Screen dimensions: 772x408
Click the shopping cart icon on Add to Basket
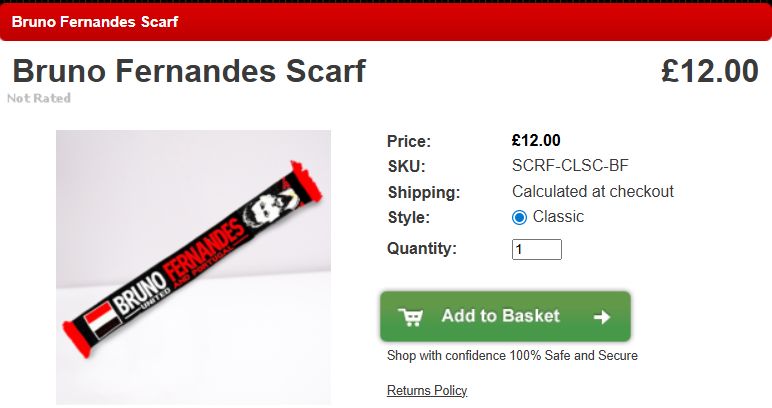click(x=410, y=317)
